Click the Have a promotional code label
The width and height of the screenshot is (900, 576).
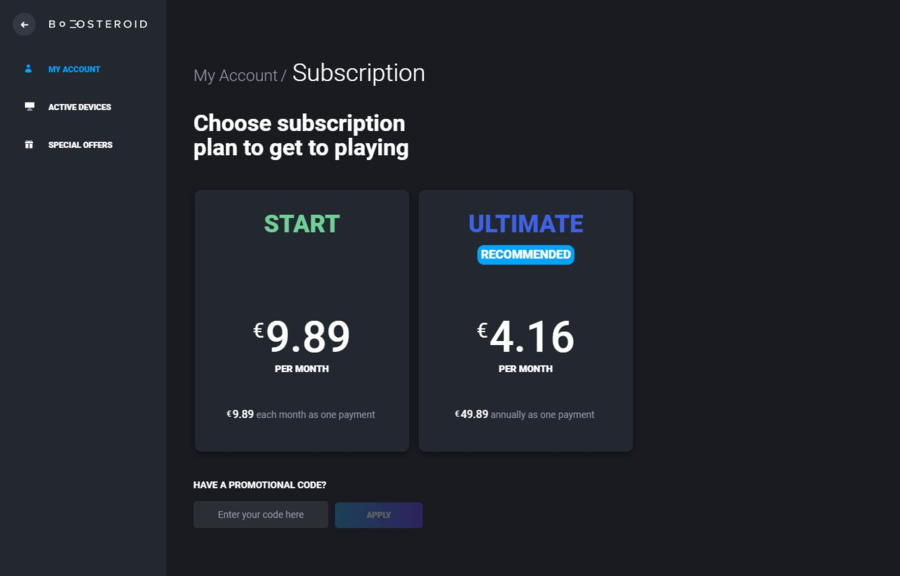pos(260,485)
